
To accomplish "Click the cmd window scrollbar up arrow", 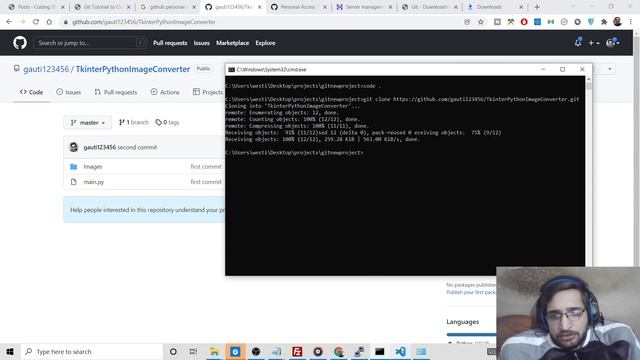I will (589, 80).
